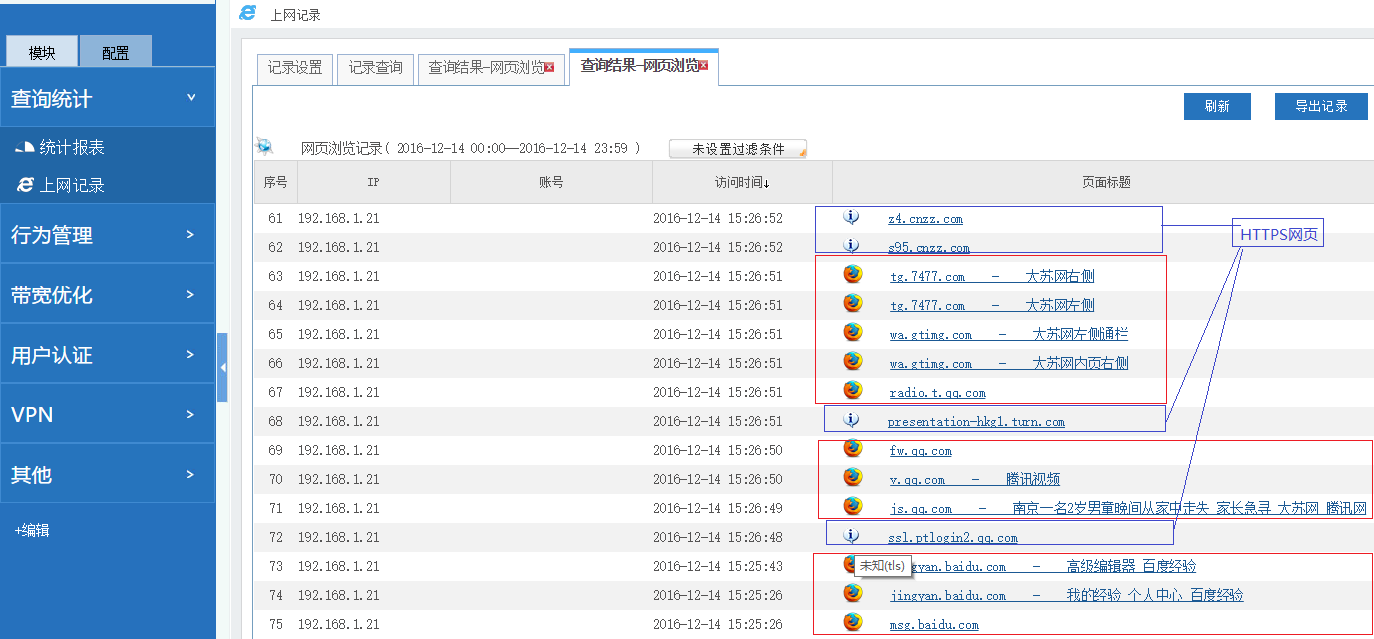Close the active 查询结果-网页浏览 tab
Screen dimensions: 1374x639
tap(704, 66)
